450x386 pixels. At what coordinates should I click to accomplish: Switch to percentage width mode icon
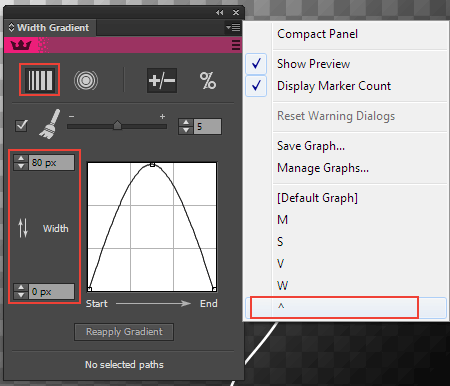[208, 81]
